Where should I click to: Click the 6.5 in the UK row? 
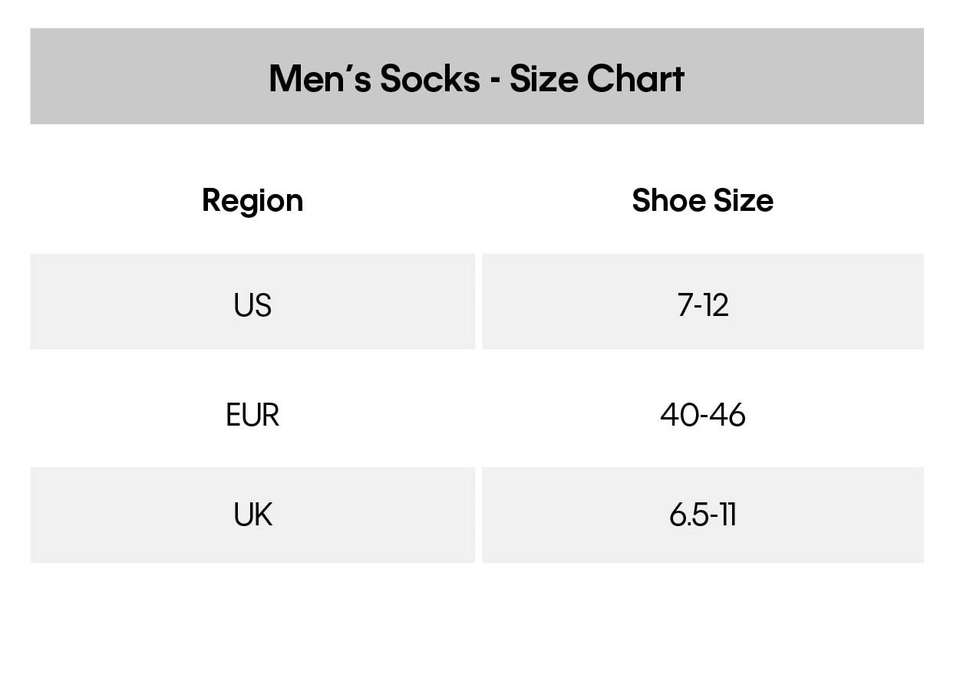point(687,514)
